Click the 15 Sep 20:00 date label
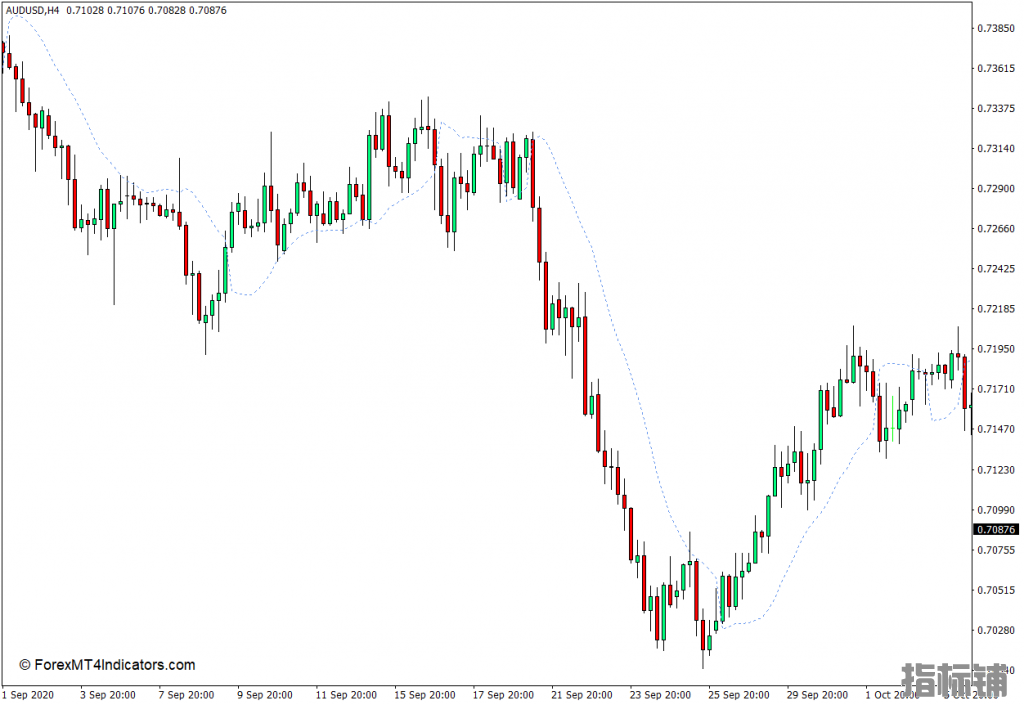 [424, 695]
